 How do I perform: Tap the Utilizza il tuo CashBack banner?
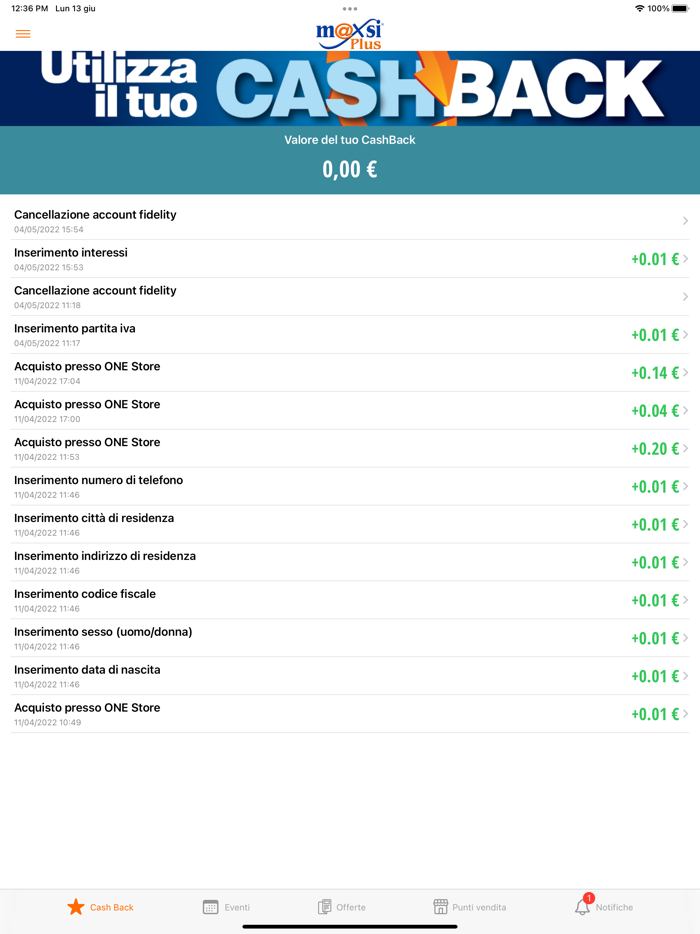[350, 88]
